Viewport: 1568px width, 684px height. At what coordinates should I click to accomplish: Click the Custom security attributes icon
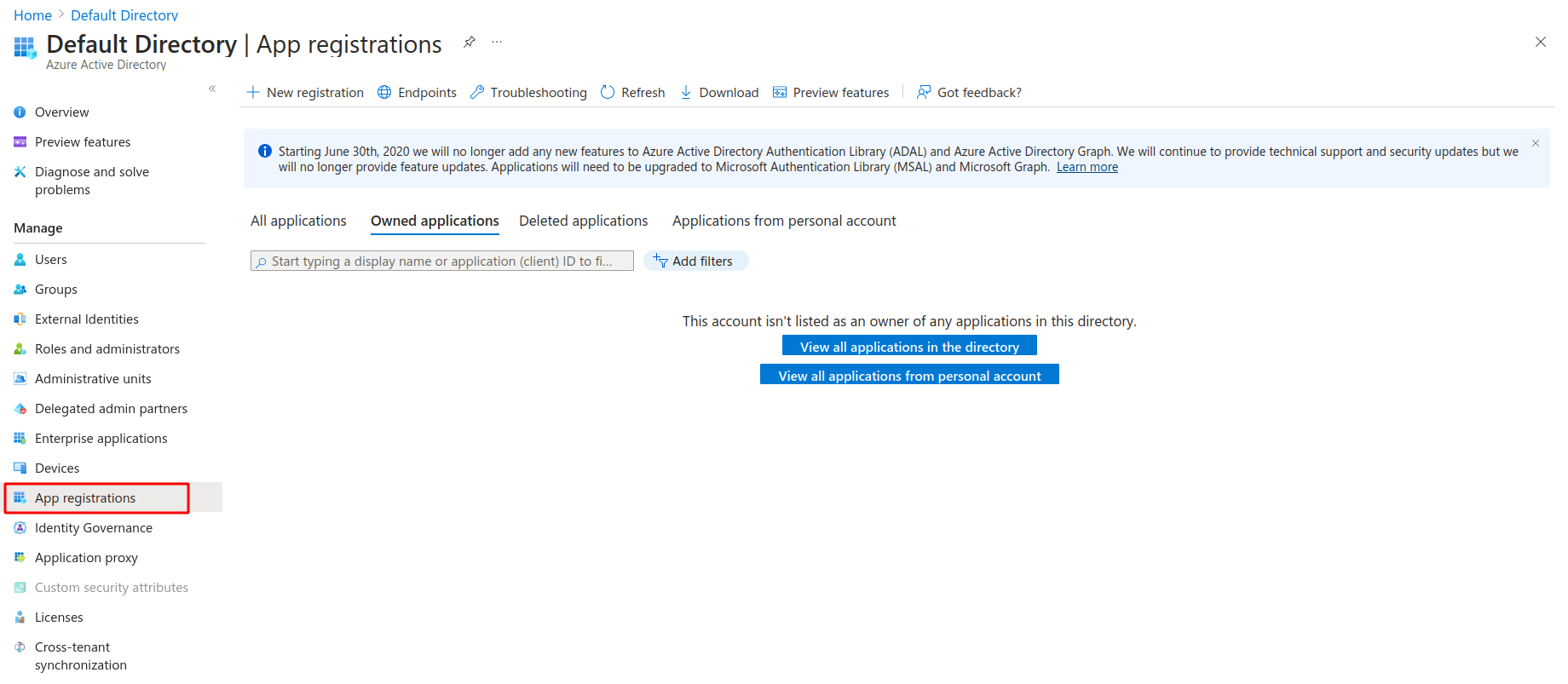point(20,588)
